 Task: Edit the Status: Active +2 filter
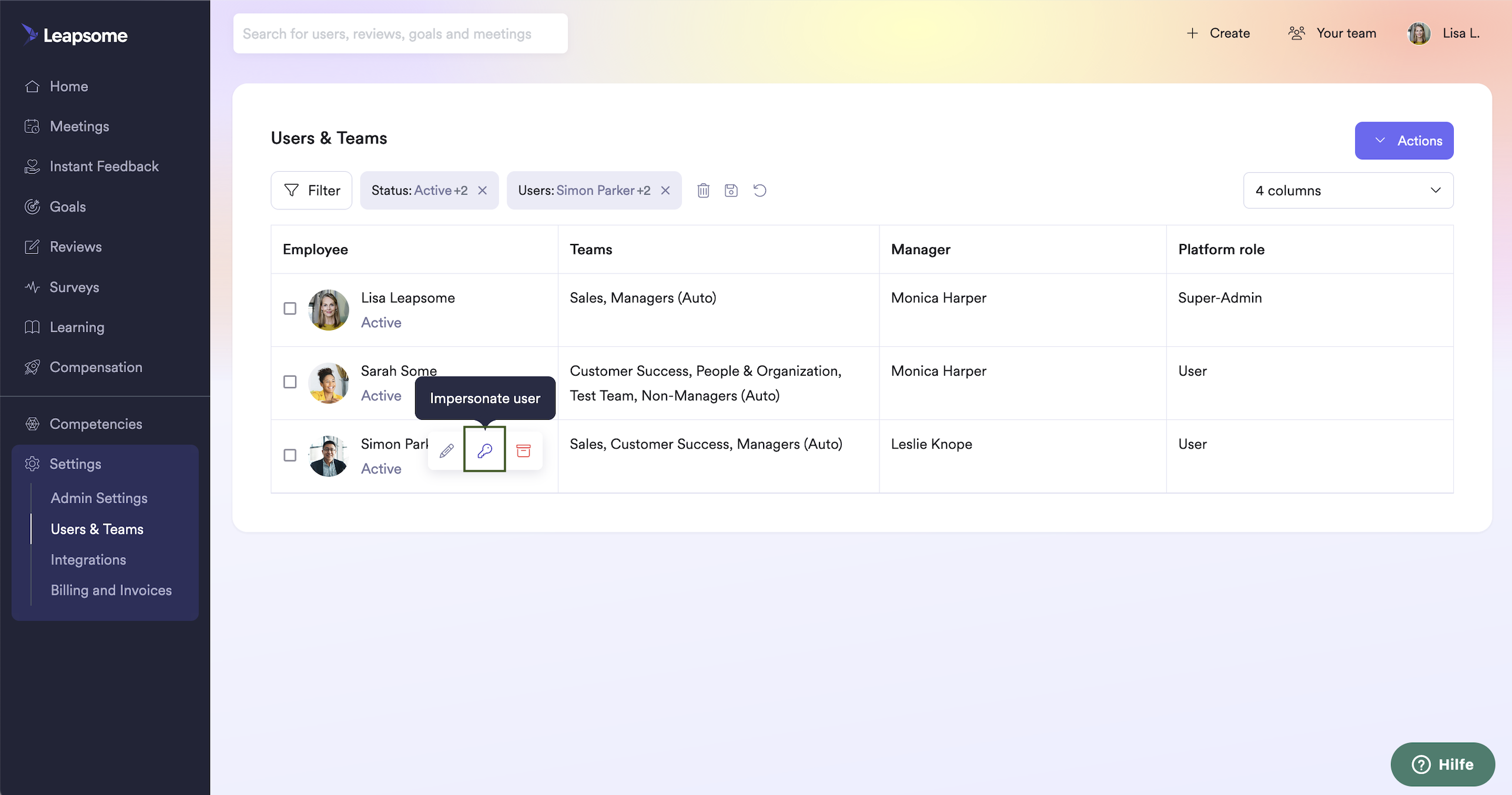click(x=419, y=191)
